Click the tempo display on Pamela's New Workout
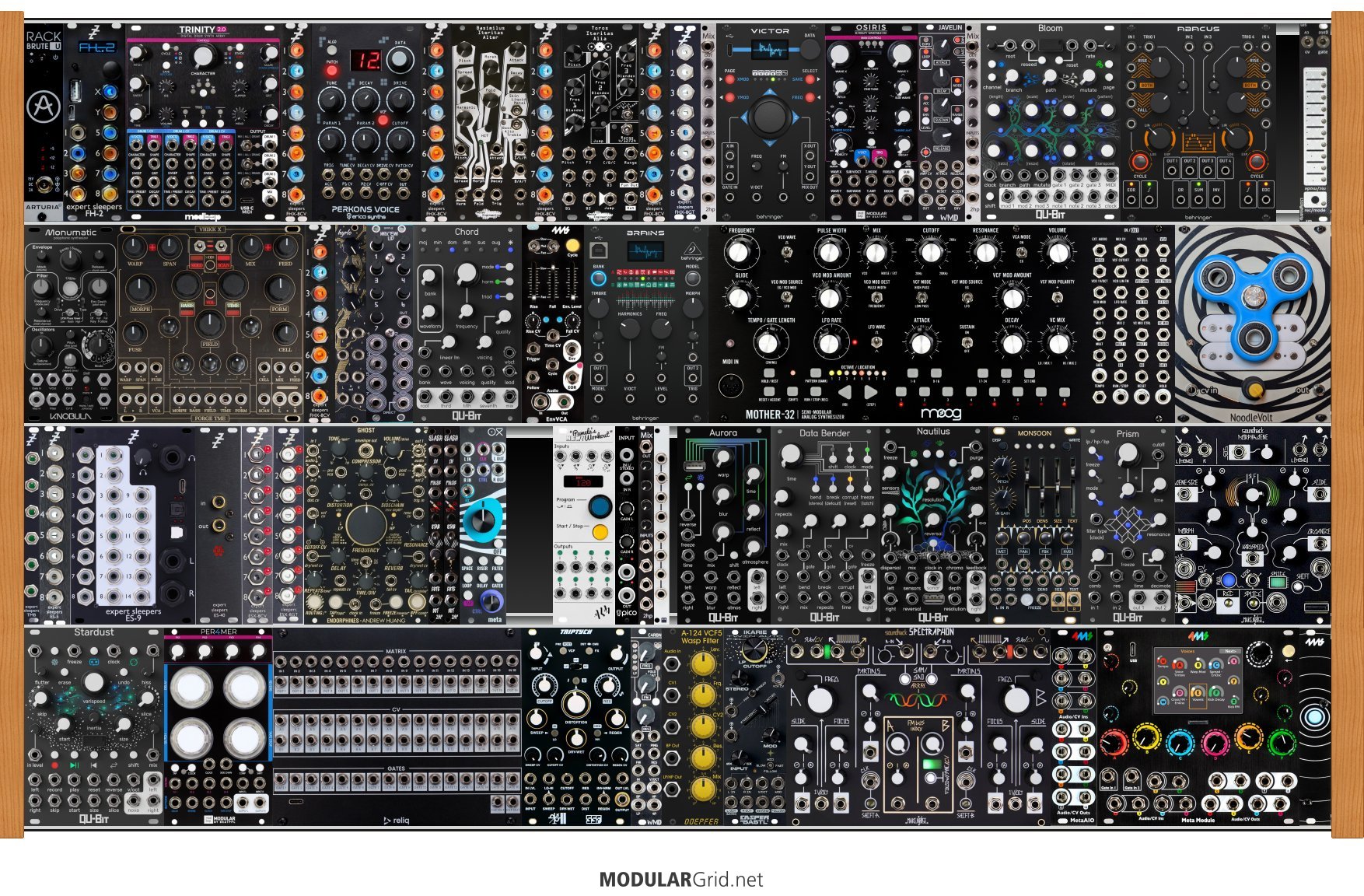 click(583, 482)
